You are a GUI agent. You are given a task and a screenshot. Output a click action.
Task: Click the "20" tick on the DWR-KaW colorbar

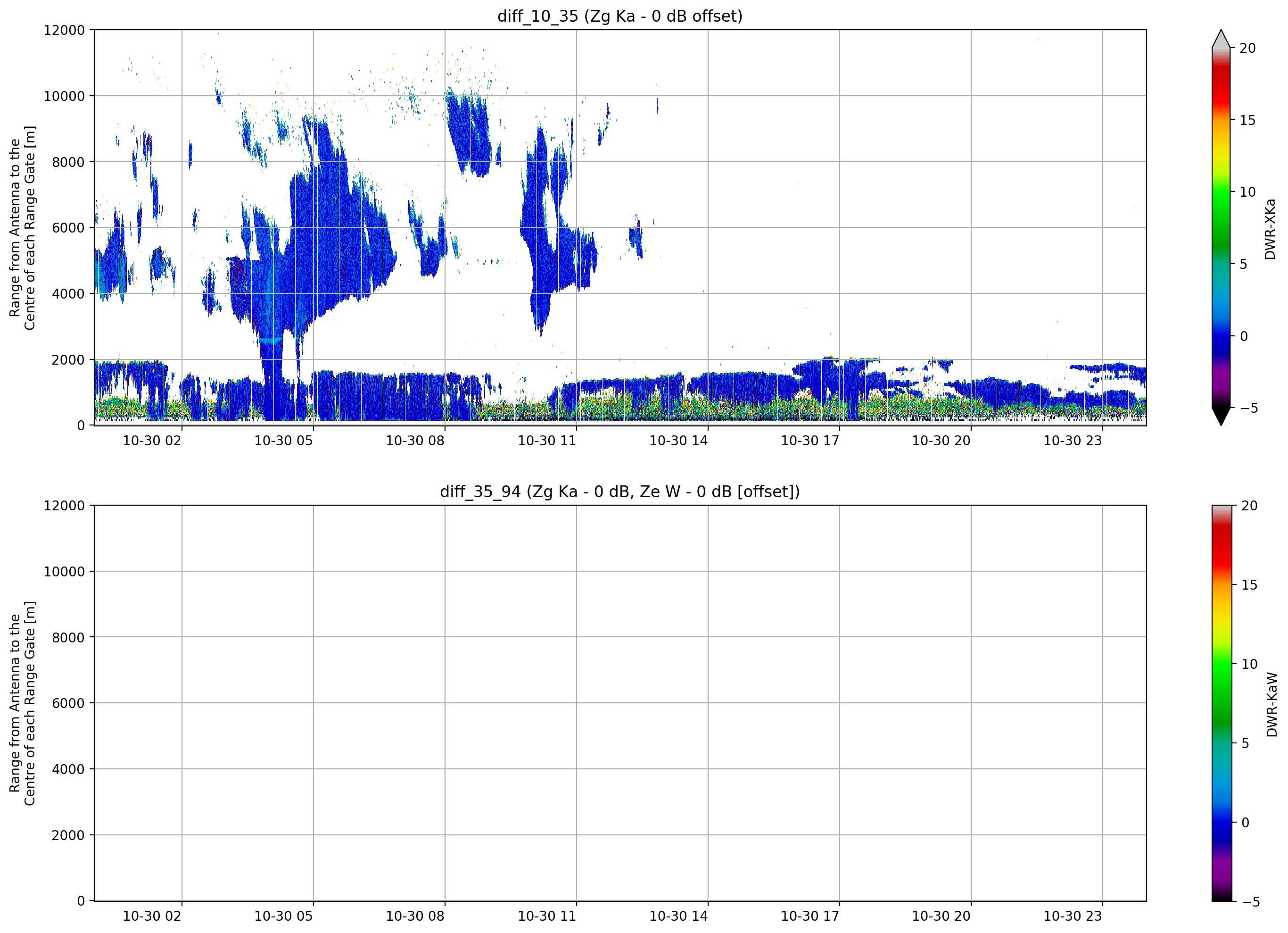click(1249, 506)
